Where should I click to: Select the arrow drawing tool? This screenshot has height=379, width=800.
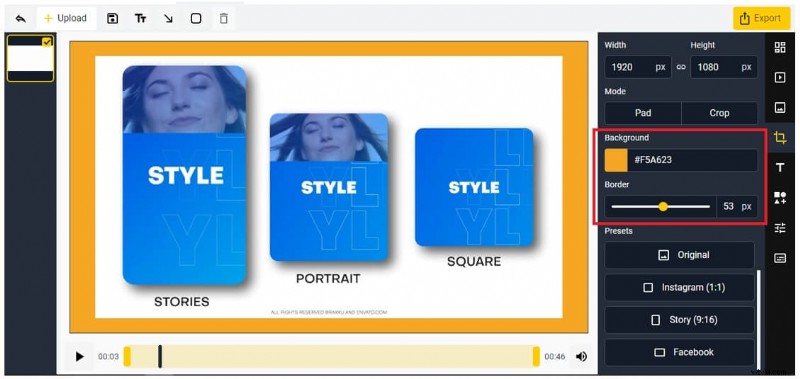click(168, 18)
